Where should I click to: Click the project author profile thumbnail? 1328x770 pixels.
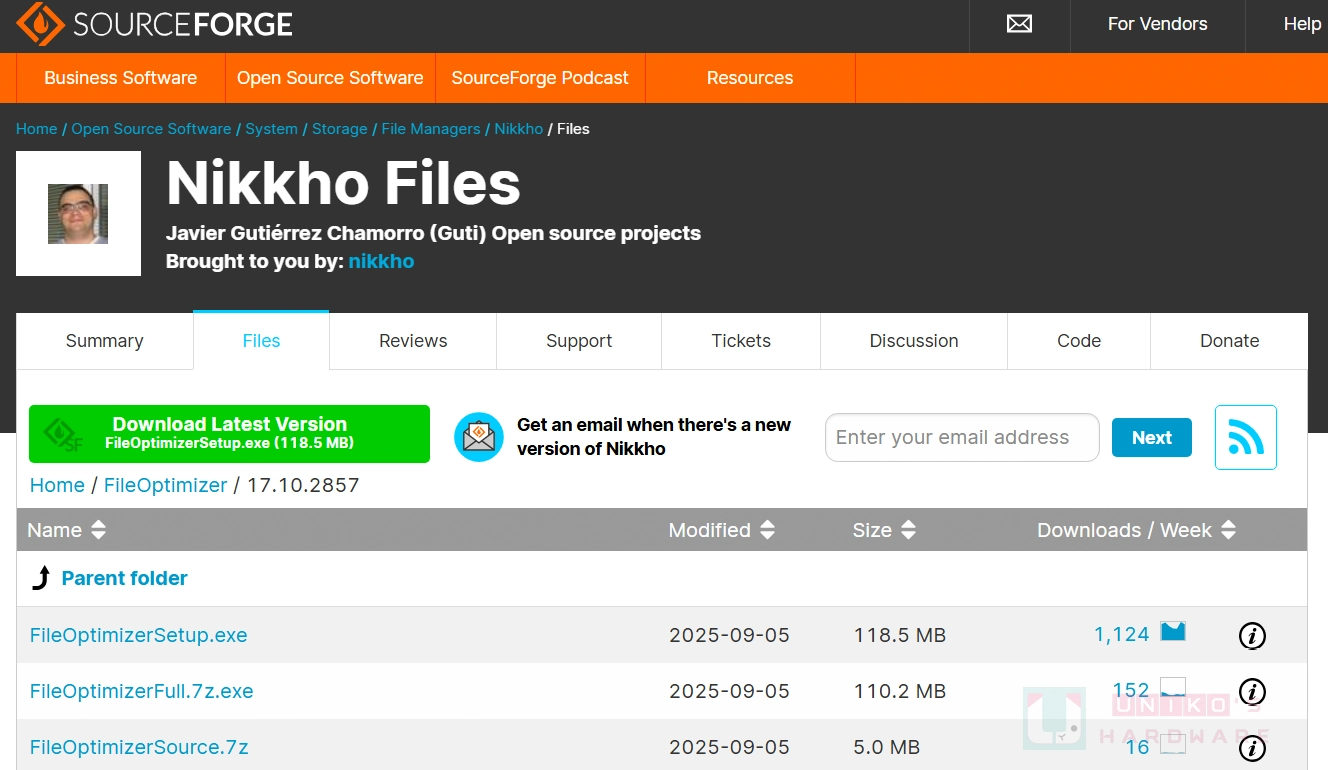pyautogui.click(x=78, y=214)
